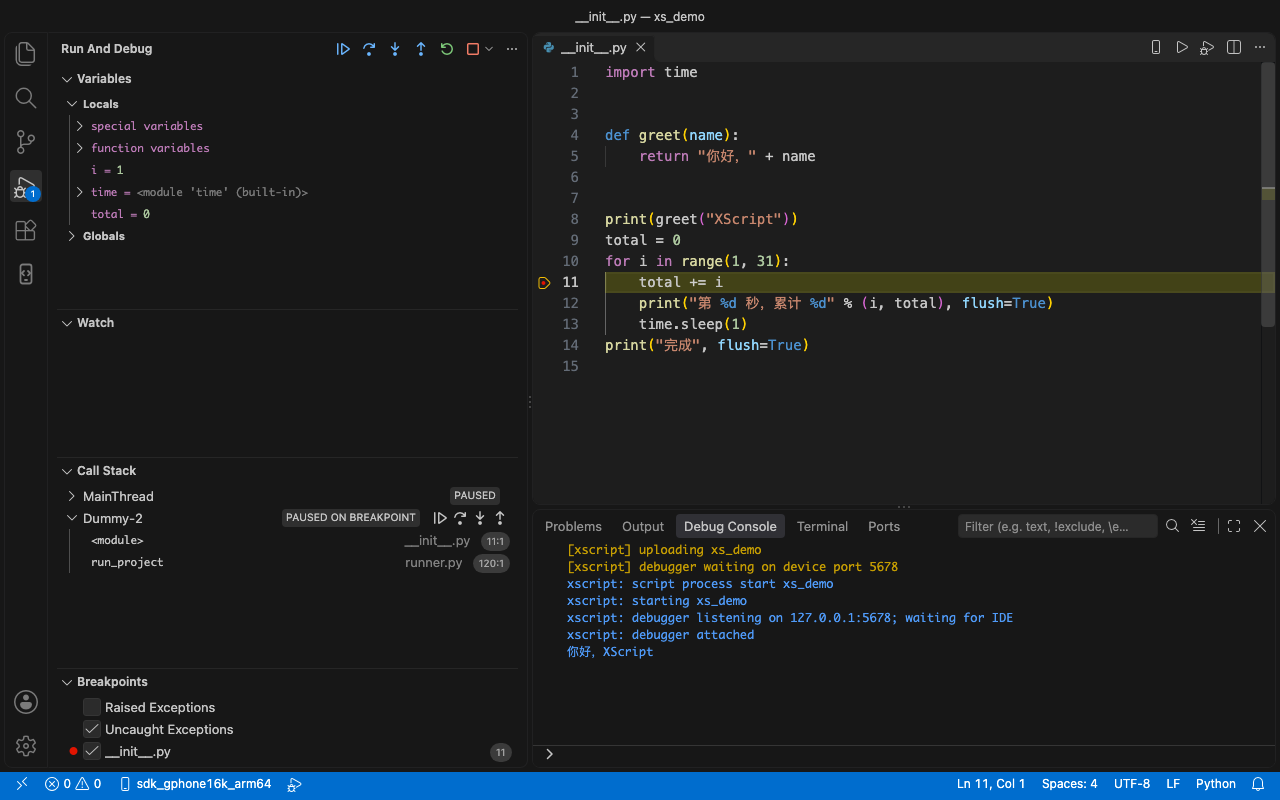Image resolution: width=1280 pixels, height=800 pixels.
Task: Maximize the bottom panel
Action: pyautogui.click(x=1234, y=526)
